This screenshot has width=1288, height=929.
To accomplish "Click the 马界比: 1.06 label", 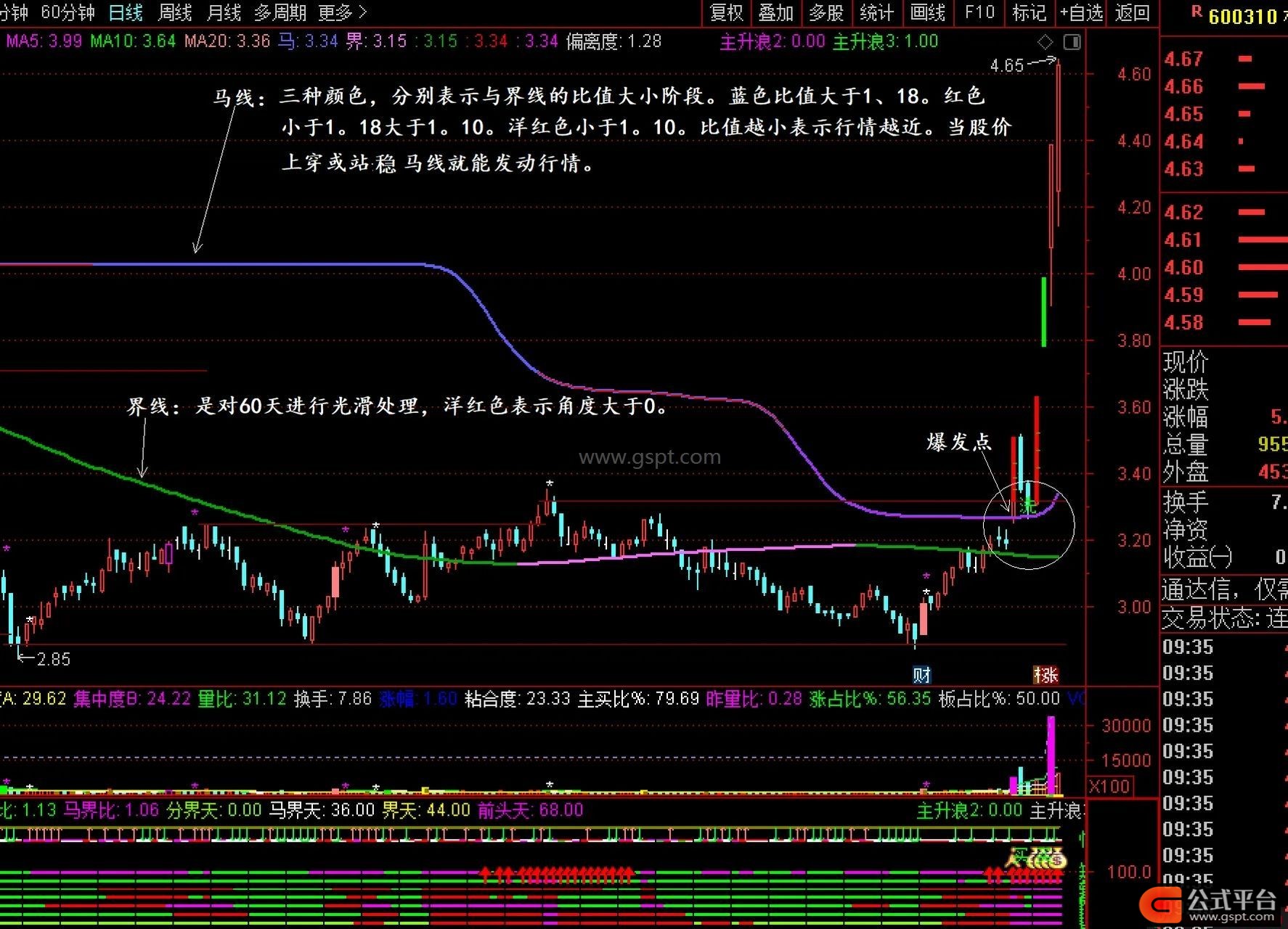I will (111, 810).
